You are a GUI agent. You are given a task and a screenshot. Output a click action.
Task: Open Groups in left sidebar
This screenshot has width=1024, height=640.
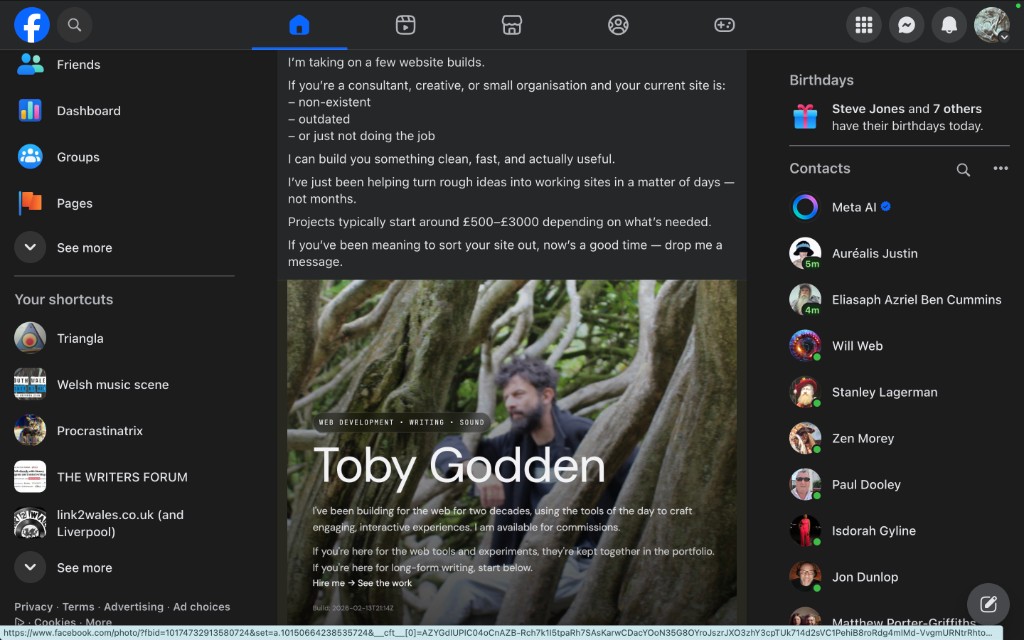(x=78, y=157)
